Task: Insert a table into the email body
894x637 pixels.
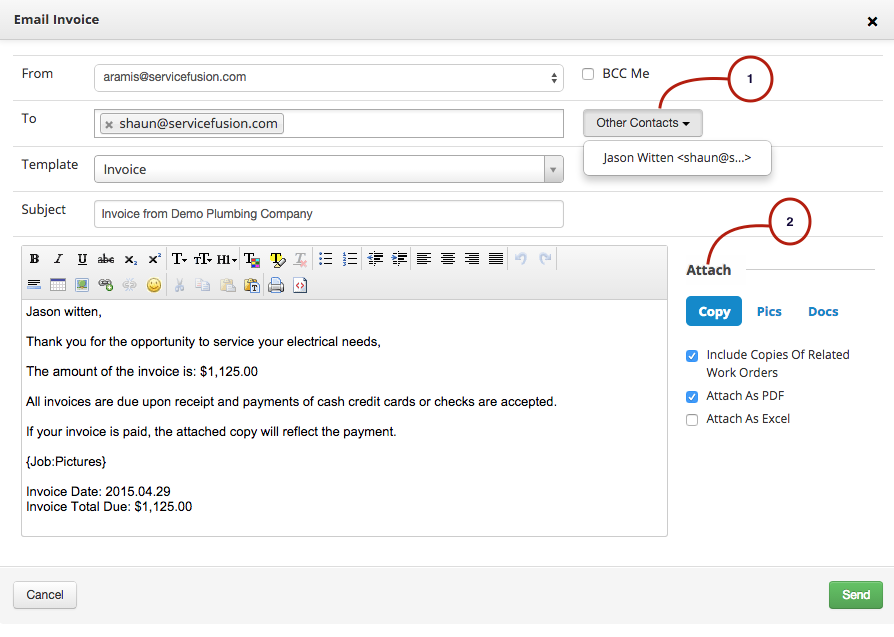Action: [57, 285]
